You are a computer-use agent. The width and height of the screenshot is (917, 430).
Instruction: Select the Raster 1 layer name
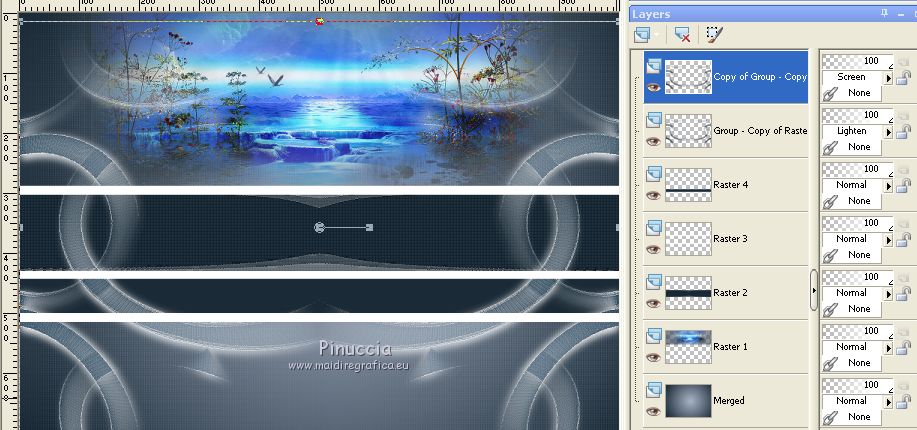(730, 347)
